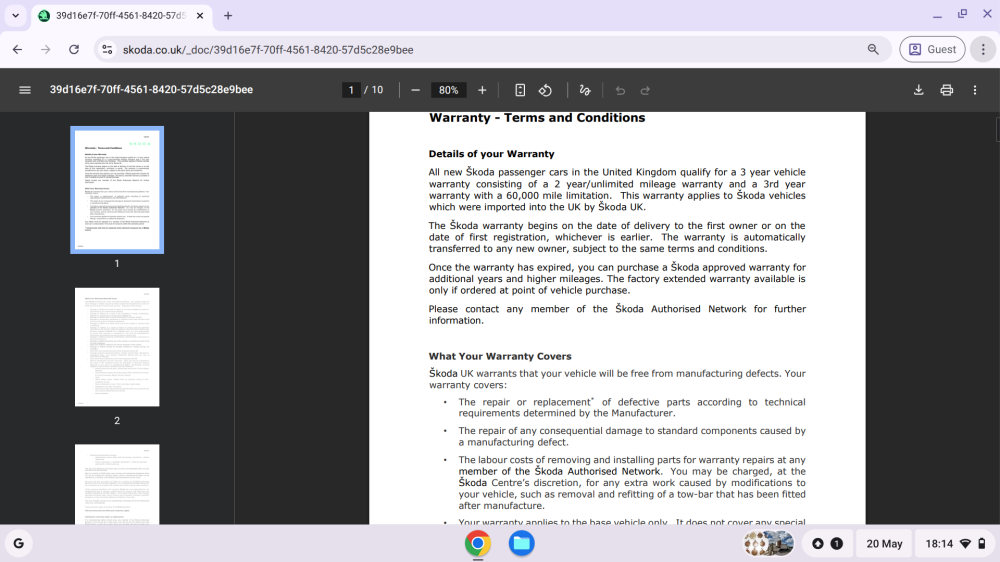Open the PDF viewer more actions menu
This screenshot has width=1000, height=562.
click(x=974, y=90)
